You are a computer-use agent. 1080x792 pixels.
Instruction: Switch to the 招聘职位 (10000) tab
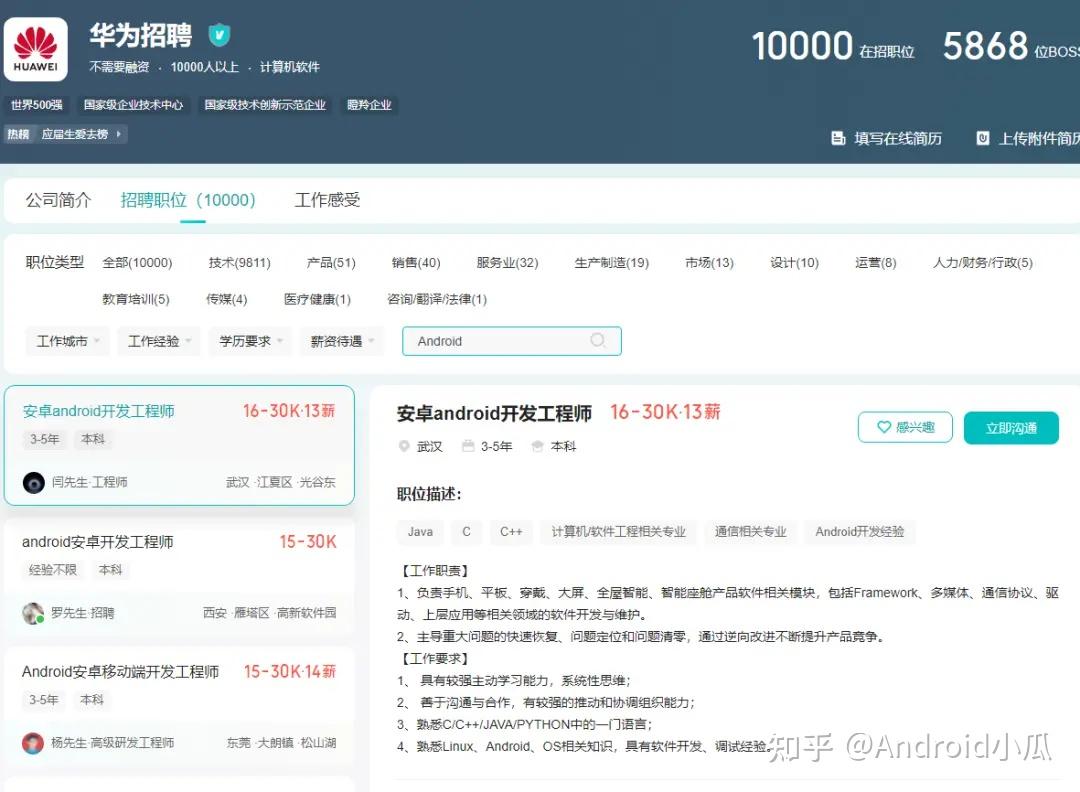188,200
